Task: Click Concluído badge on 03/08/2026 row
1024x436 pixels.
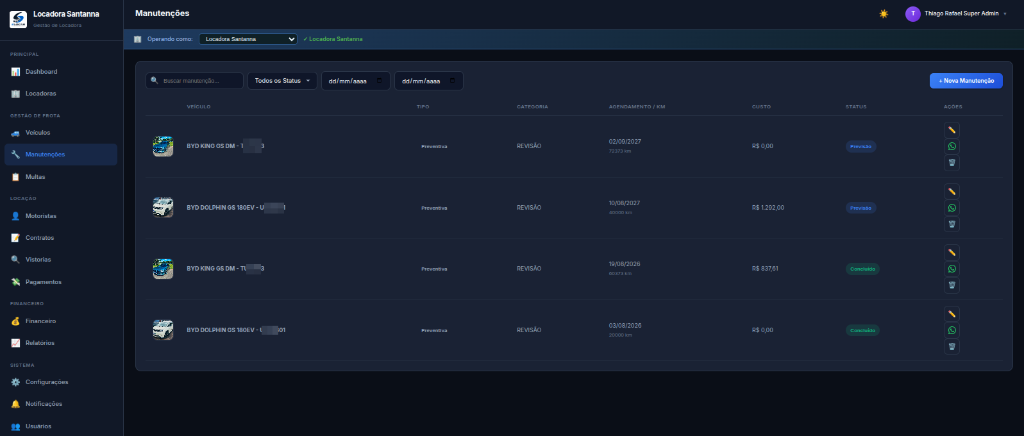Action: pyautogui.click(x=863, y=330)
